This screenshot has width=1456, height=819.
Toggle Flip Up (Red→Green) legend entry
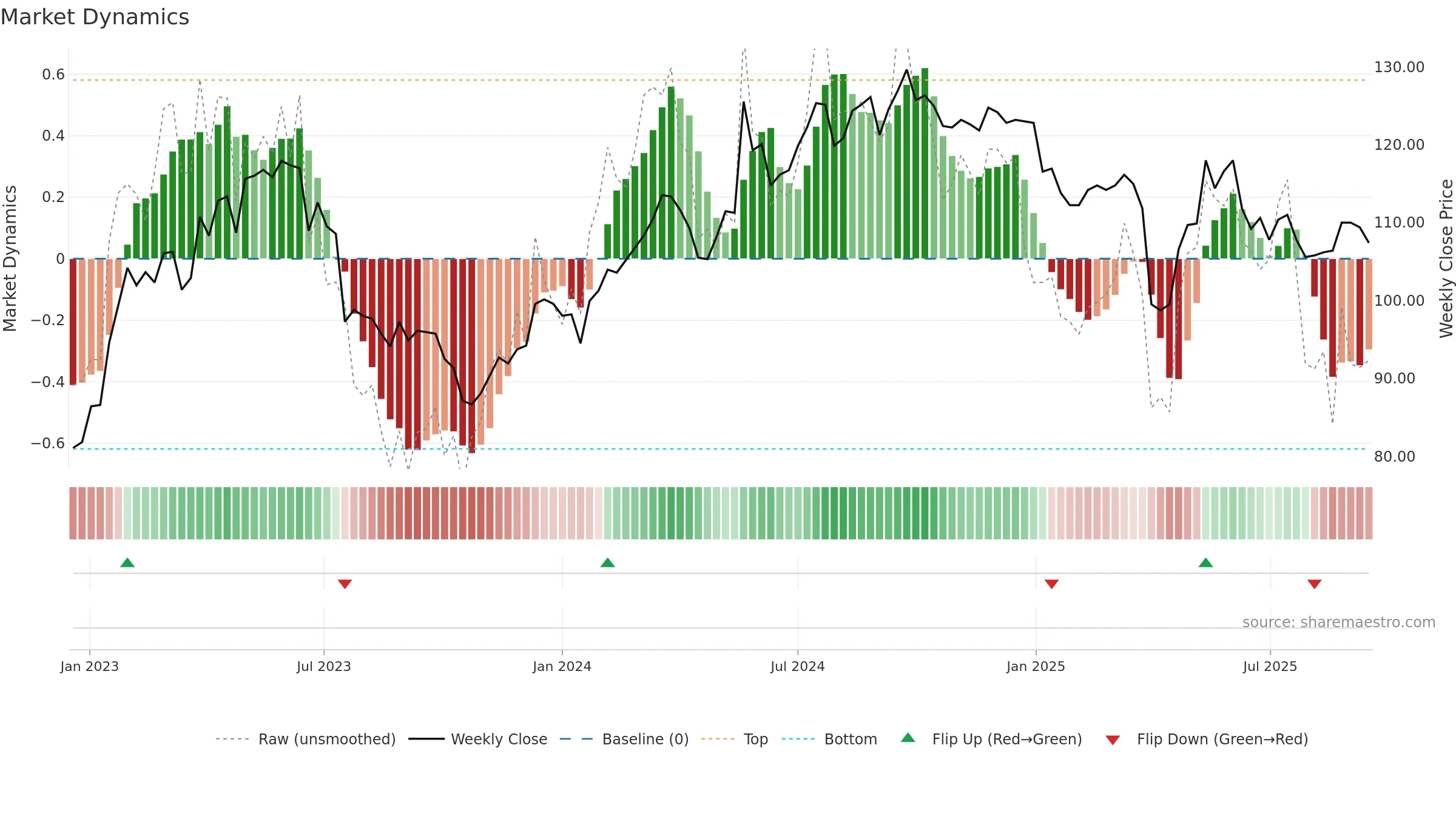coord(991,739)
